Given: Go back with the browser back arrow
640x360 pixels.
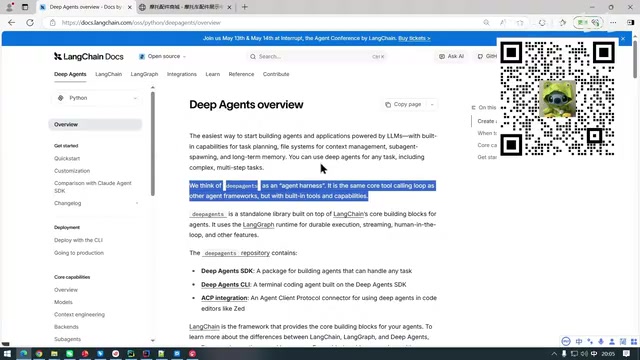Looking at the screenshot, I should click(x=11, y=23).
